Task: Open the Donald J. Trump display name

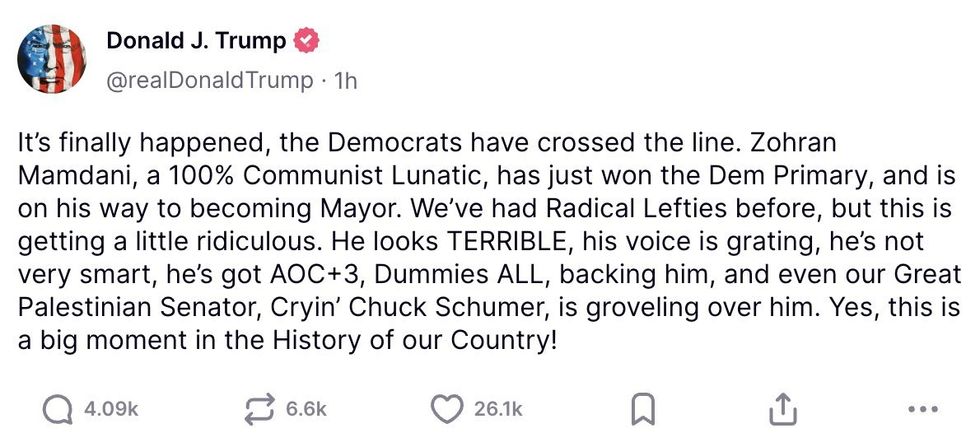Action: [x=196, y=42]
